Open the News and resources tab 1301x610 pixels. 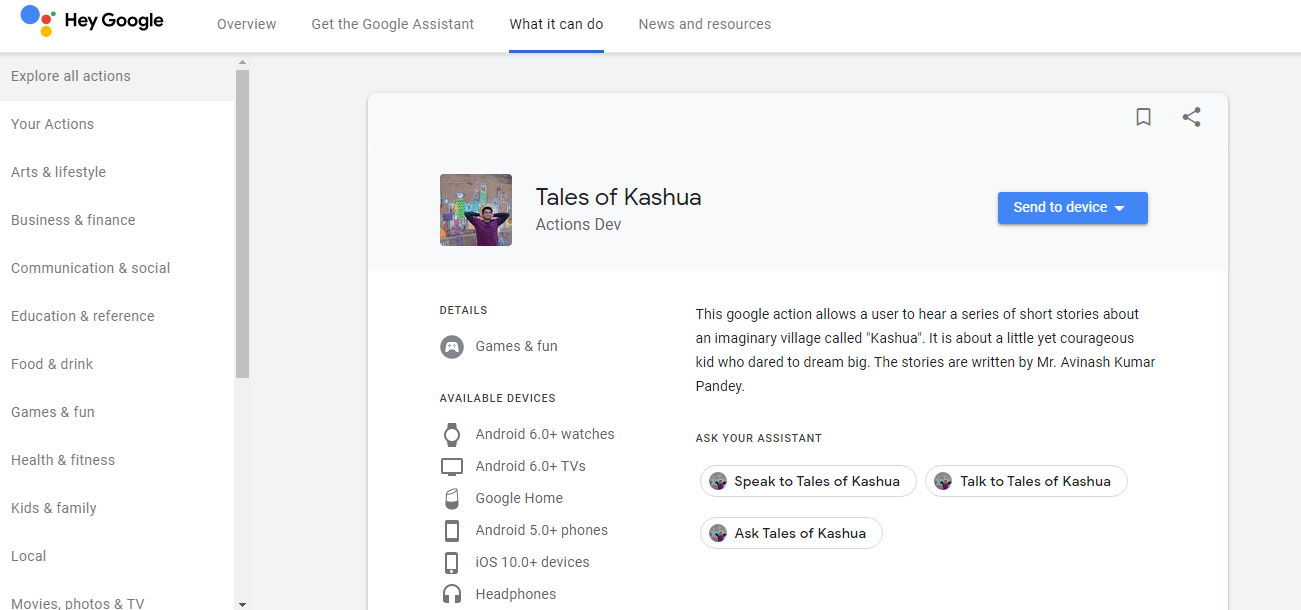point(704,24)
